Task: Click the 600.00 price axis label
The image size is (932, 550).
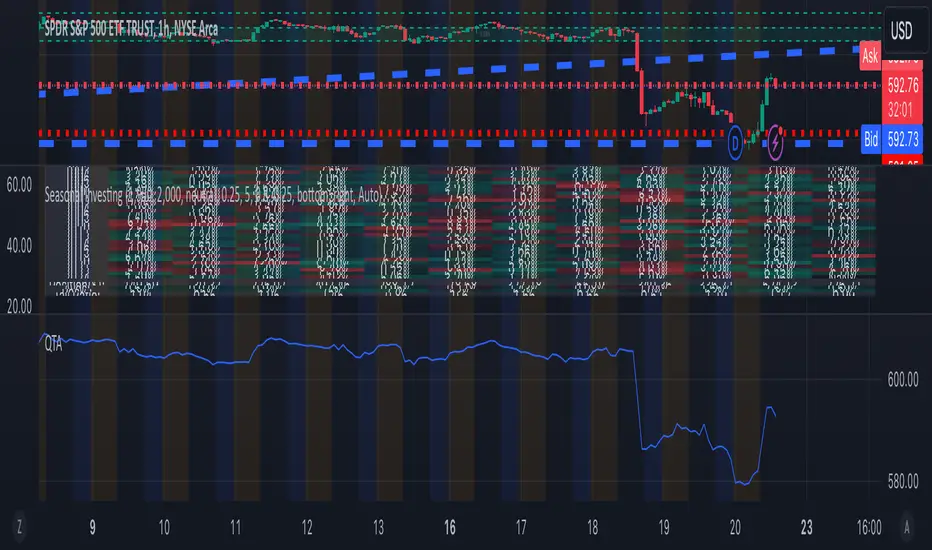Action: (902, 379)
